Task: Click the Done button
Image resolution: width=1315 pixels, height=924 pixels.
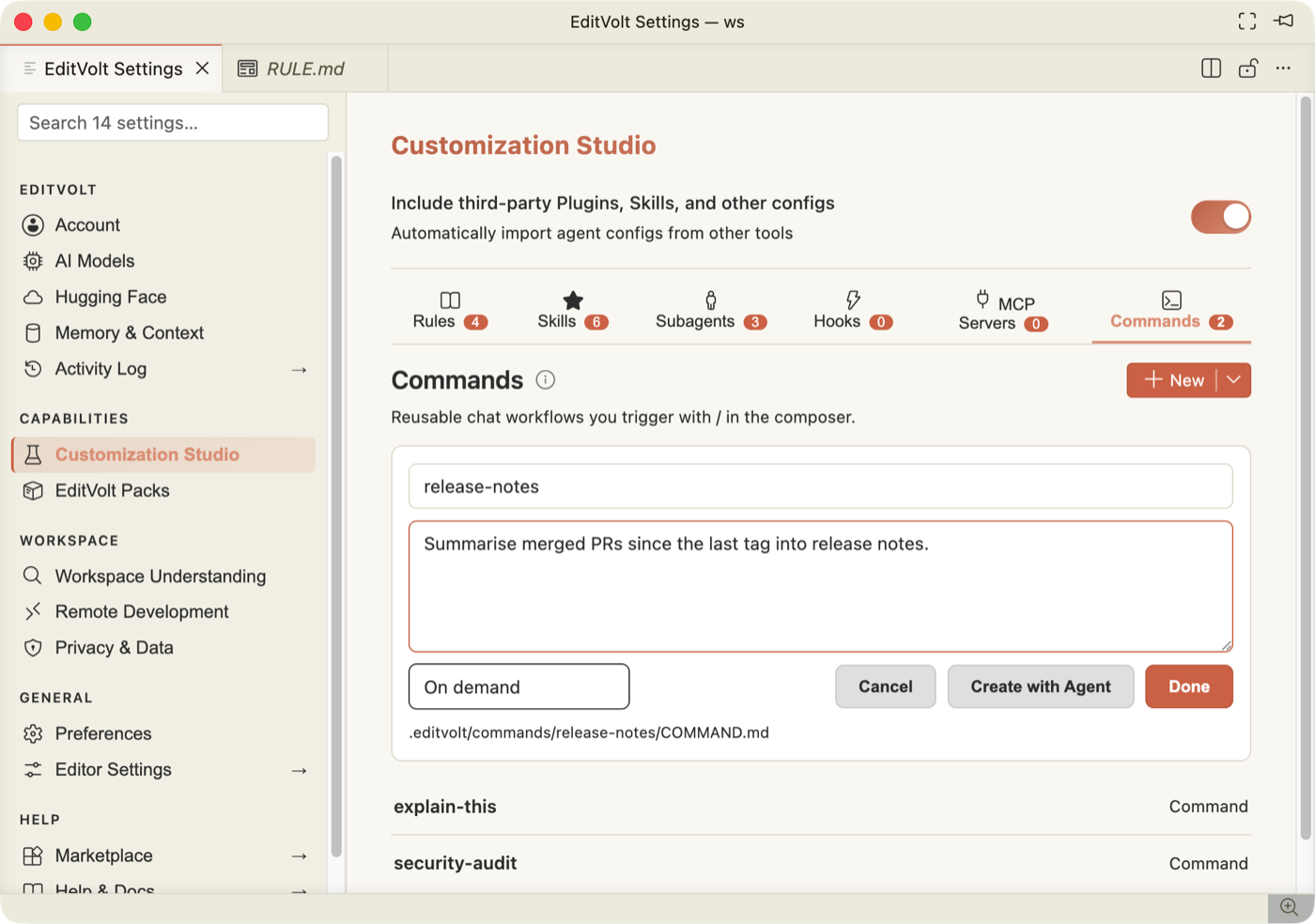Action: 1189,686
